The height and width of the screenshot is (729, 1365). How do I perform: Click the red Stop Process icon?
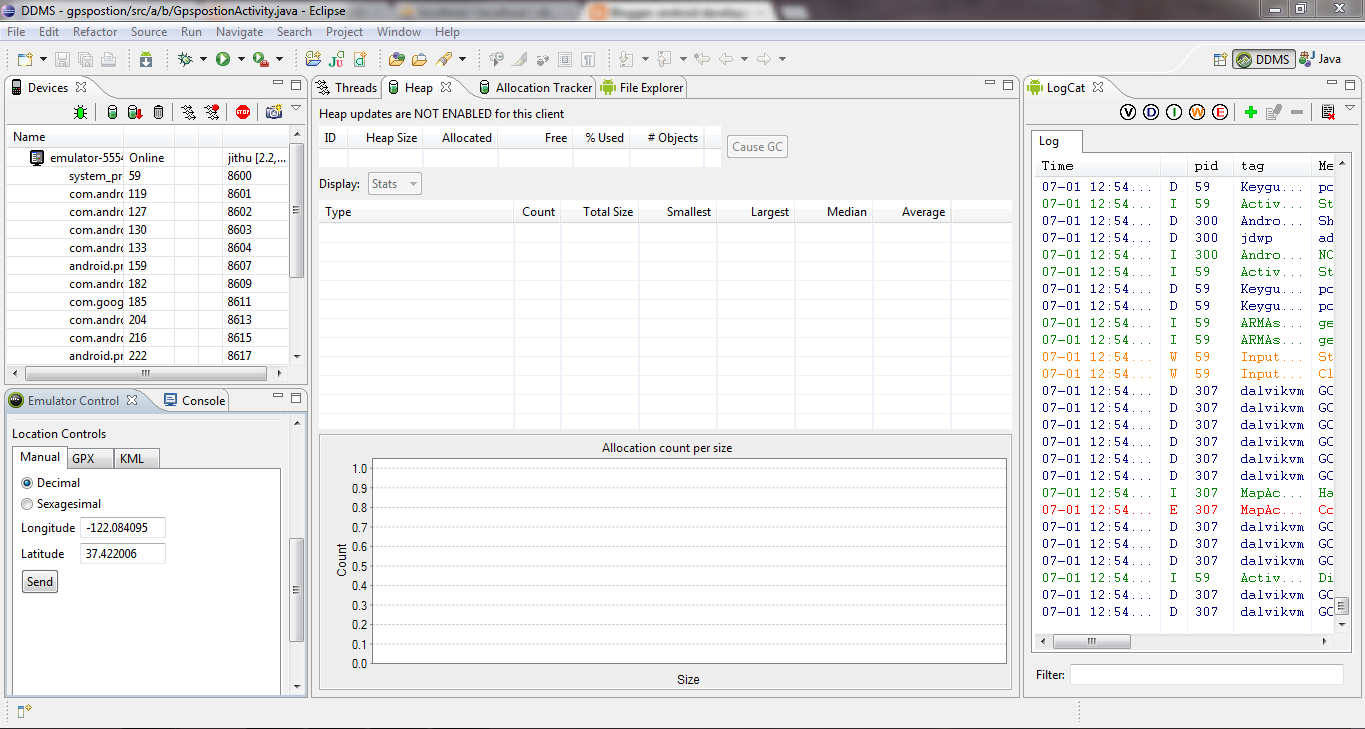243,112
